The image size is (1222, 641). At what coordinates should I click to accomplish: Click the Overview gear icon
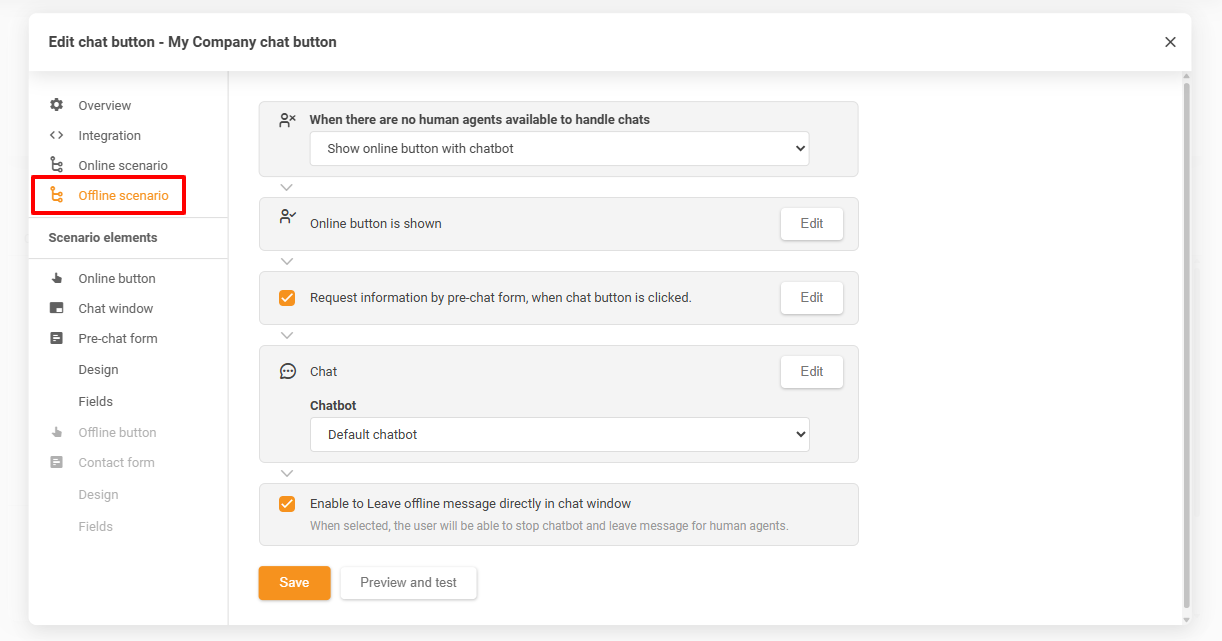click(57, 105)
